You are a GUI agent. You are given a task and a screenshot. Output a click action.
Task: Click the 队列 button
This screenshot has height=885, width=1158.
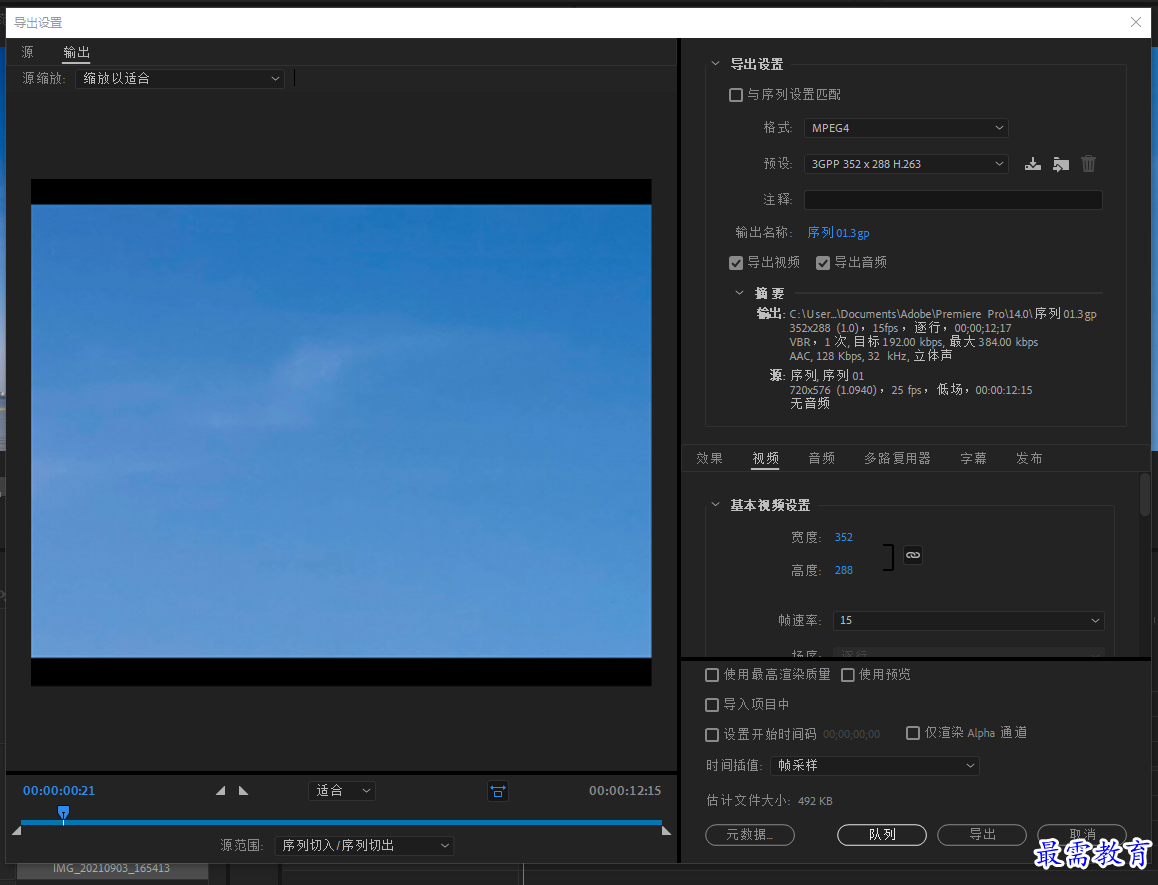[882, 835]
